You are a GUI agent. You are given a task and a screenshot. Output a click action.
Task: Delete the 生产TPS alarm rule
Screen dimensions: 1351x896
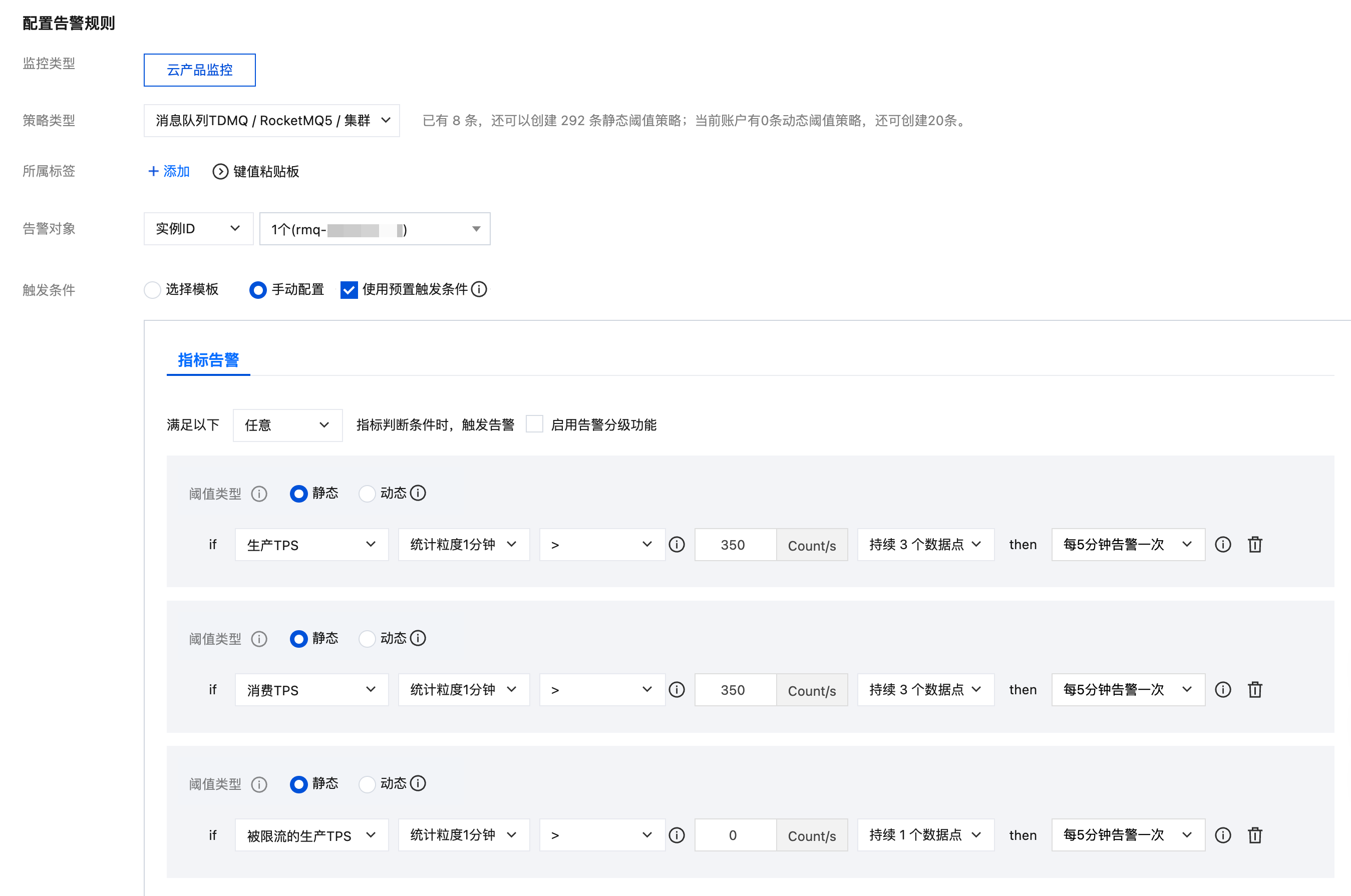coord(1255,544)
